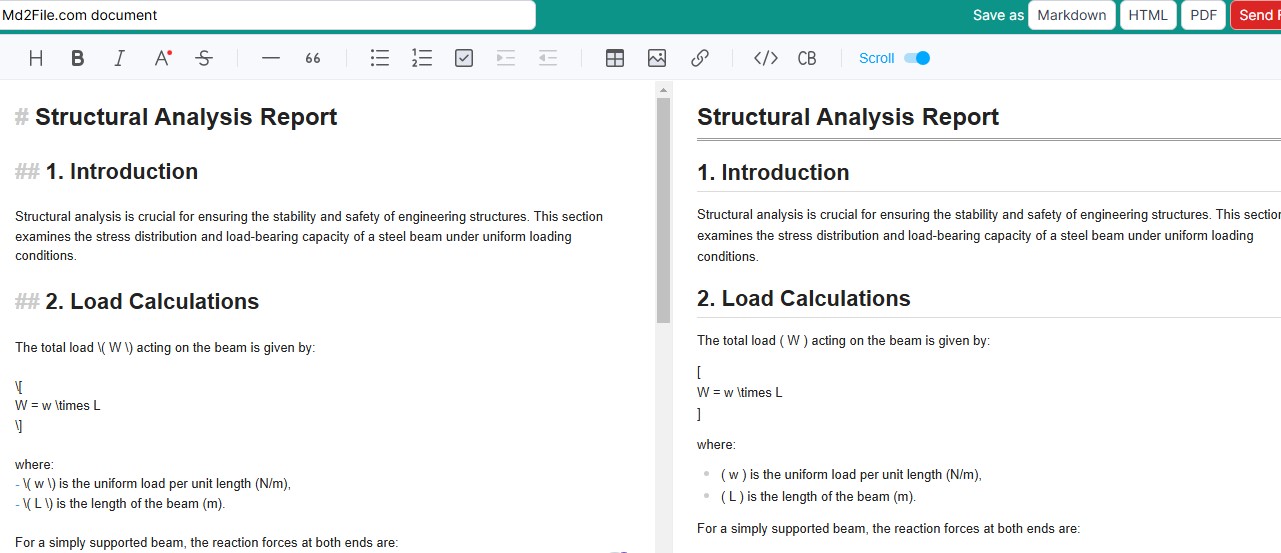Toggle bold formatting

[x=78, y=58]
